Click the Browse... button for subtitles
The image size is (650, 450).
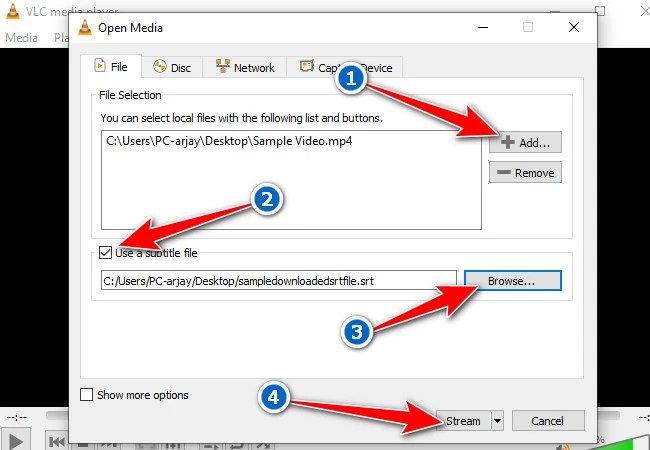(x=513, y=281)
